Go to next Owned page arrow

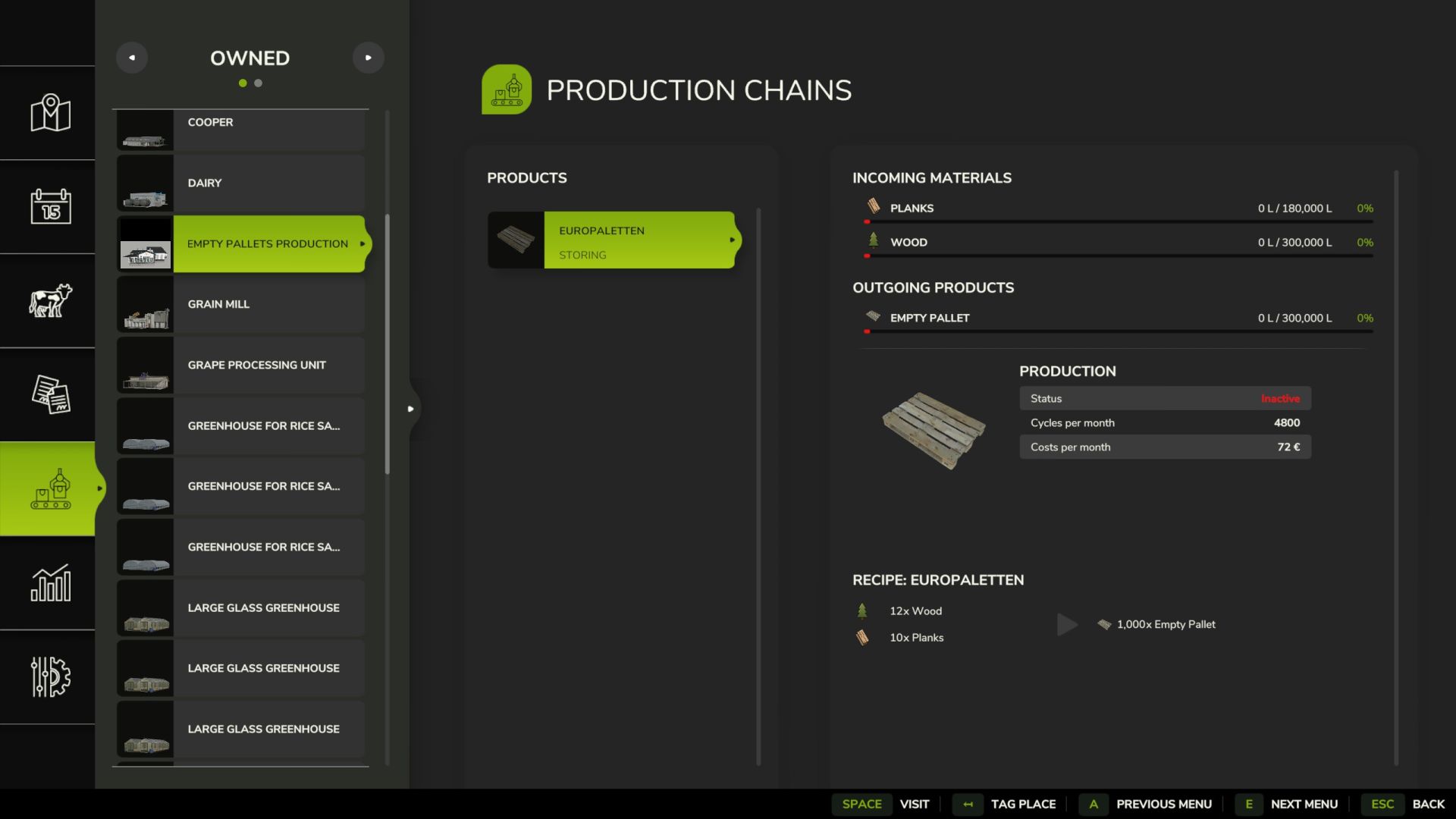click(x=369, y=58)
